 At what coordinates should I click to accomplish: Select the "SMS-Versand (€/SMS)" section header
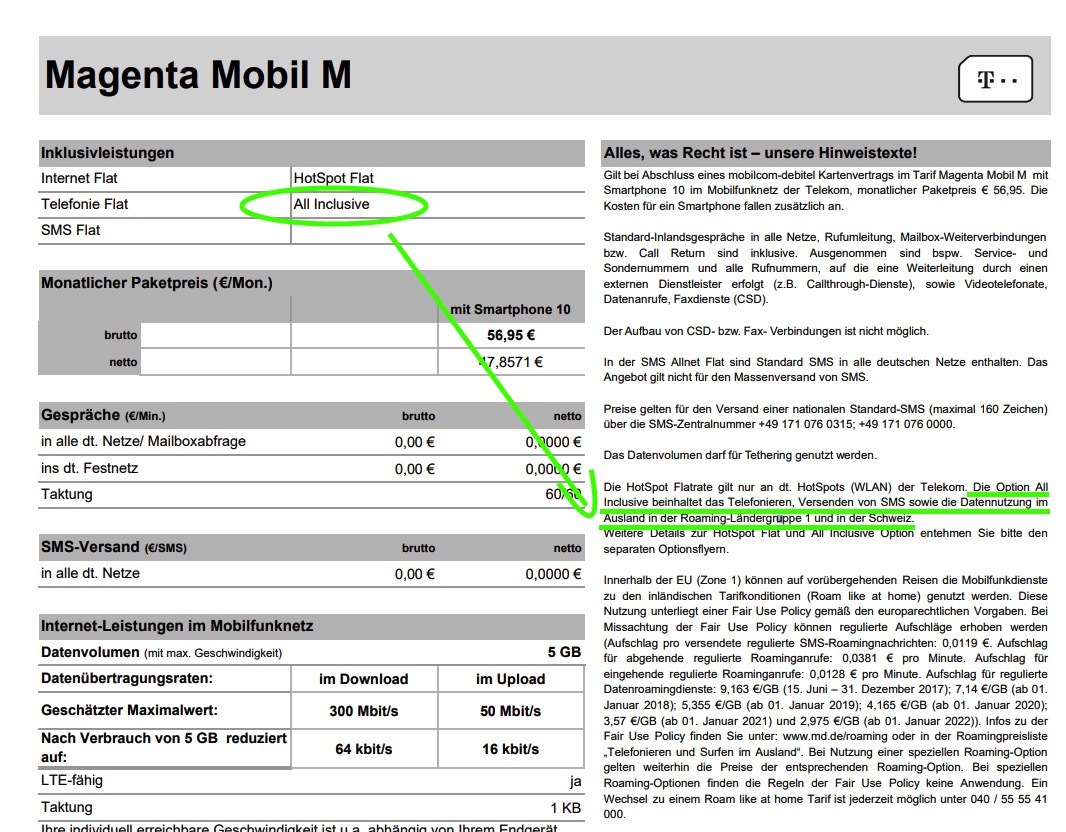(x=114, y=547)
